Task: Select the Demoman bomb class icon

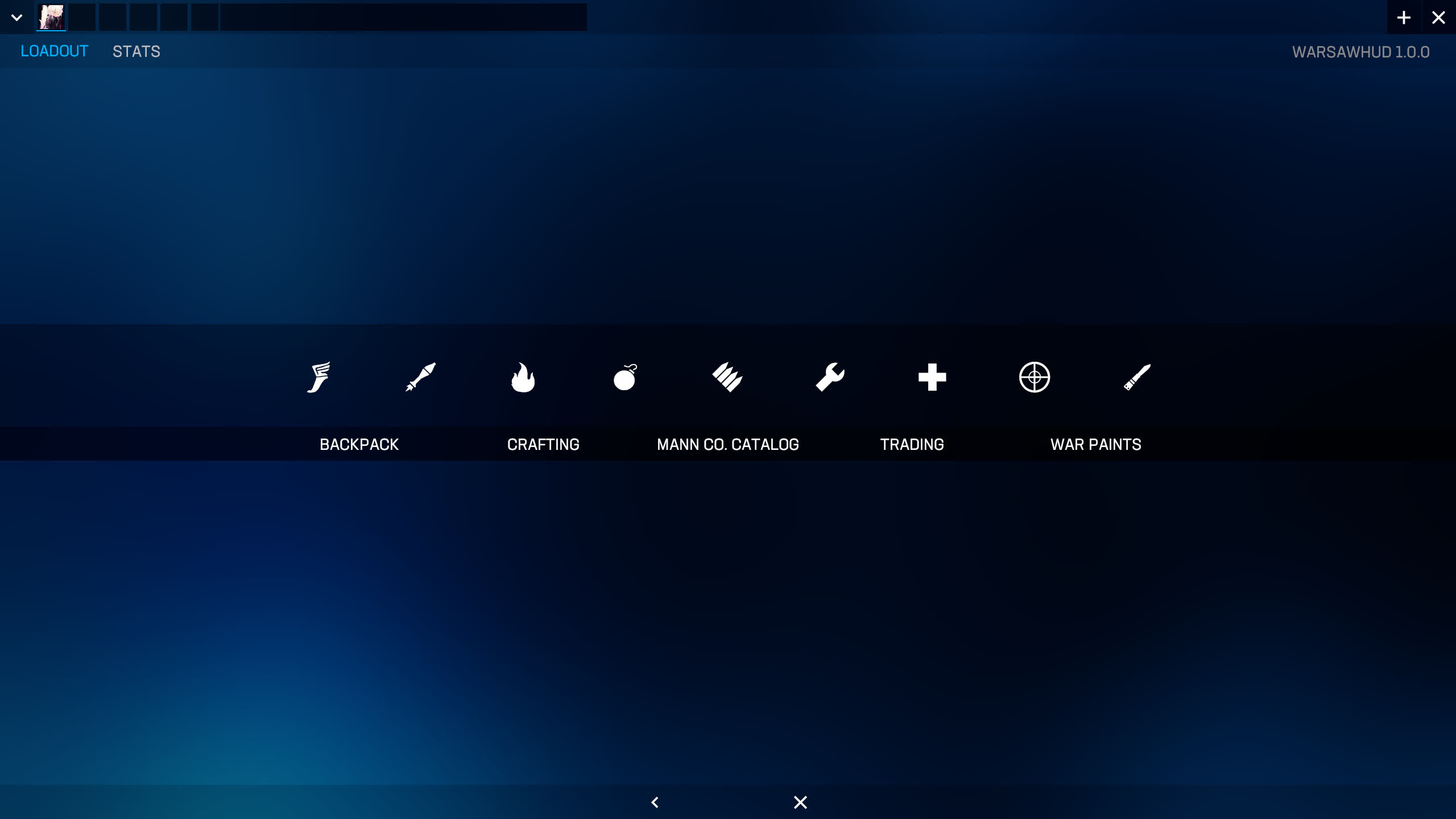Action: pyautogui.click(x=625, y=377)
